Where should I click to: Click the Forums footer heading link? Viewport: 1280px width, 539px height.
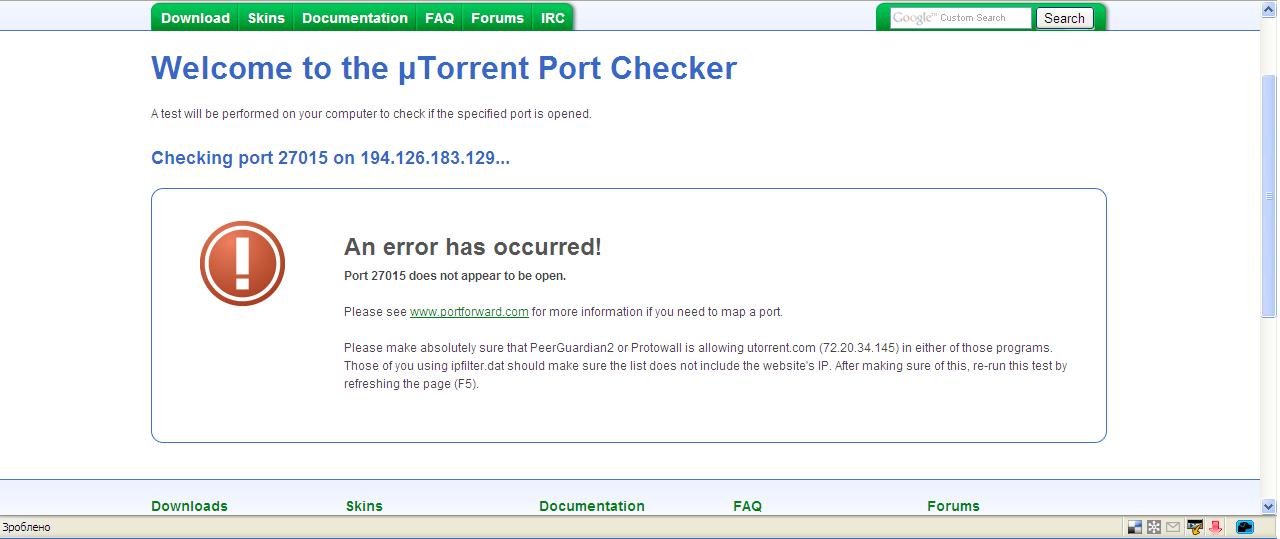(x=953, y=506)
